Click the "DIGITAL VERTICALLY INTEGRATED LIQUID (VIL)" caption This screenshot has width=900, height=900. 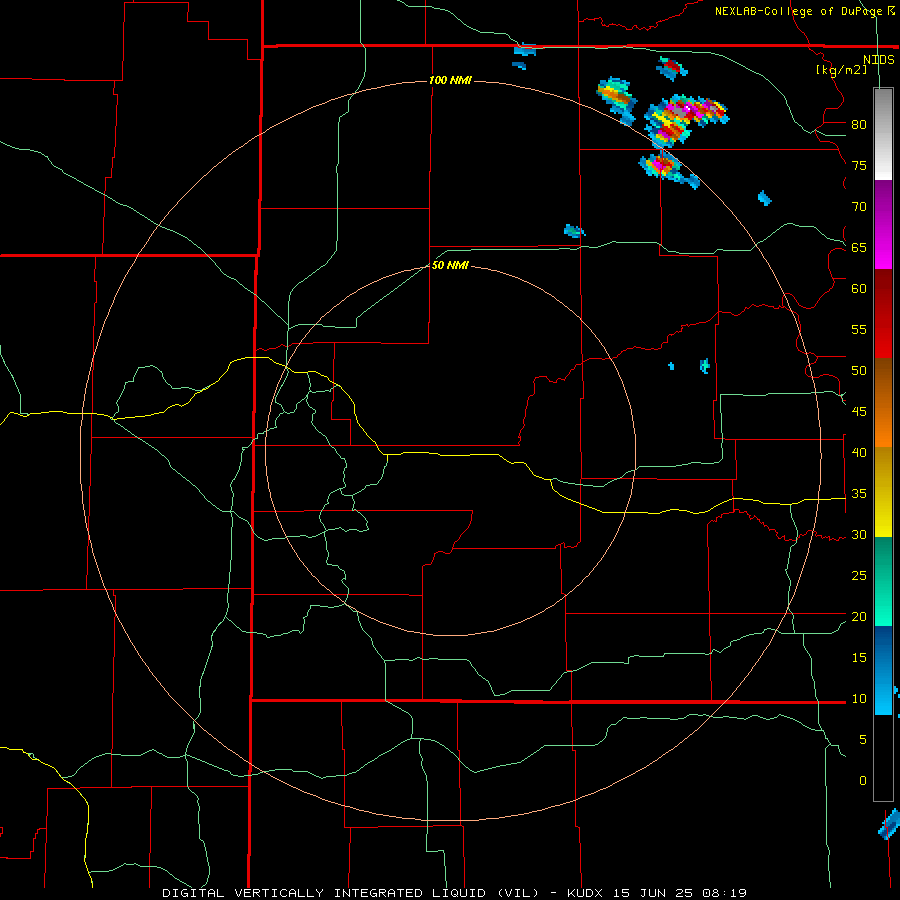pyautogui.click(x=350, y=893)
